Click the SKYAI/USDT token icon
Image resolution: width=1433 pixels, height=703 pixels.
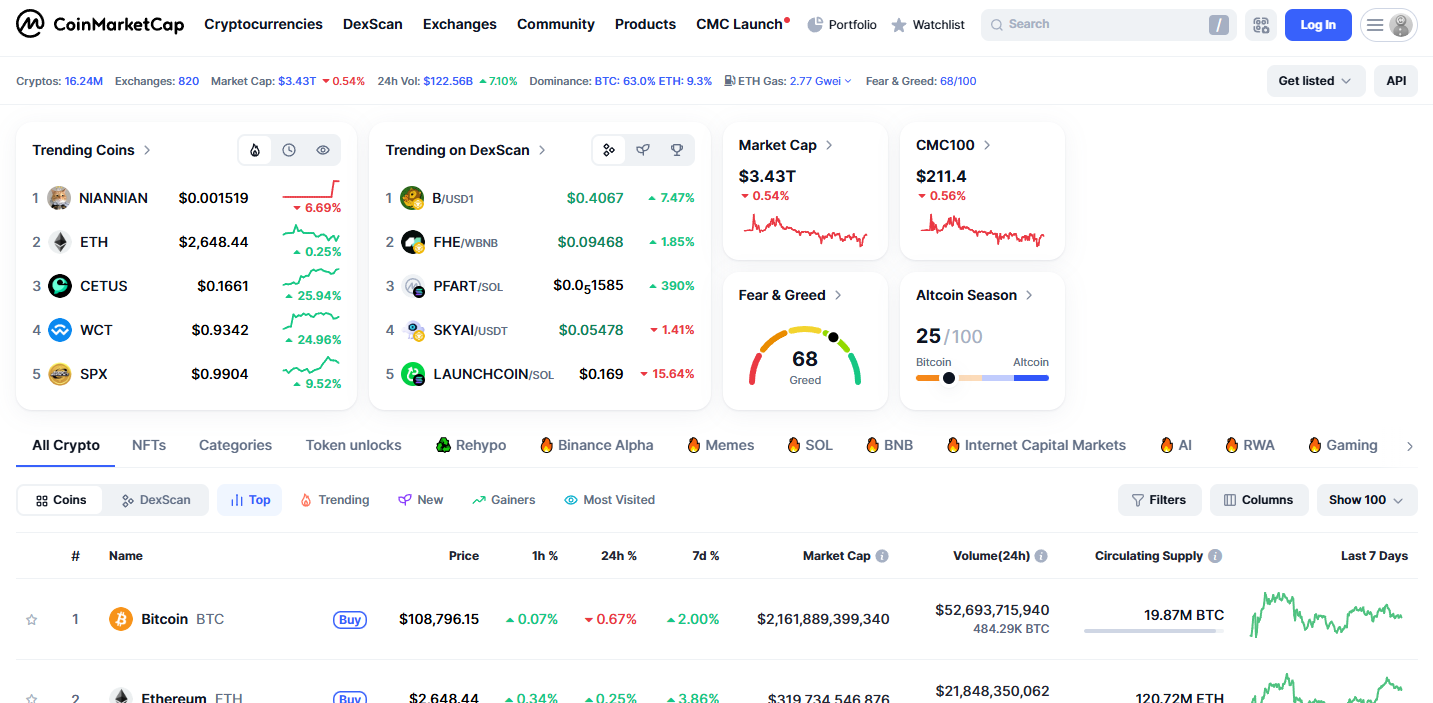[x=414, y=330]
